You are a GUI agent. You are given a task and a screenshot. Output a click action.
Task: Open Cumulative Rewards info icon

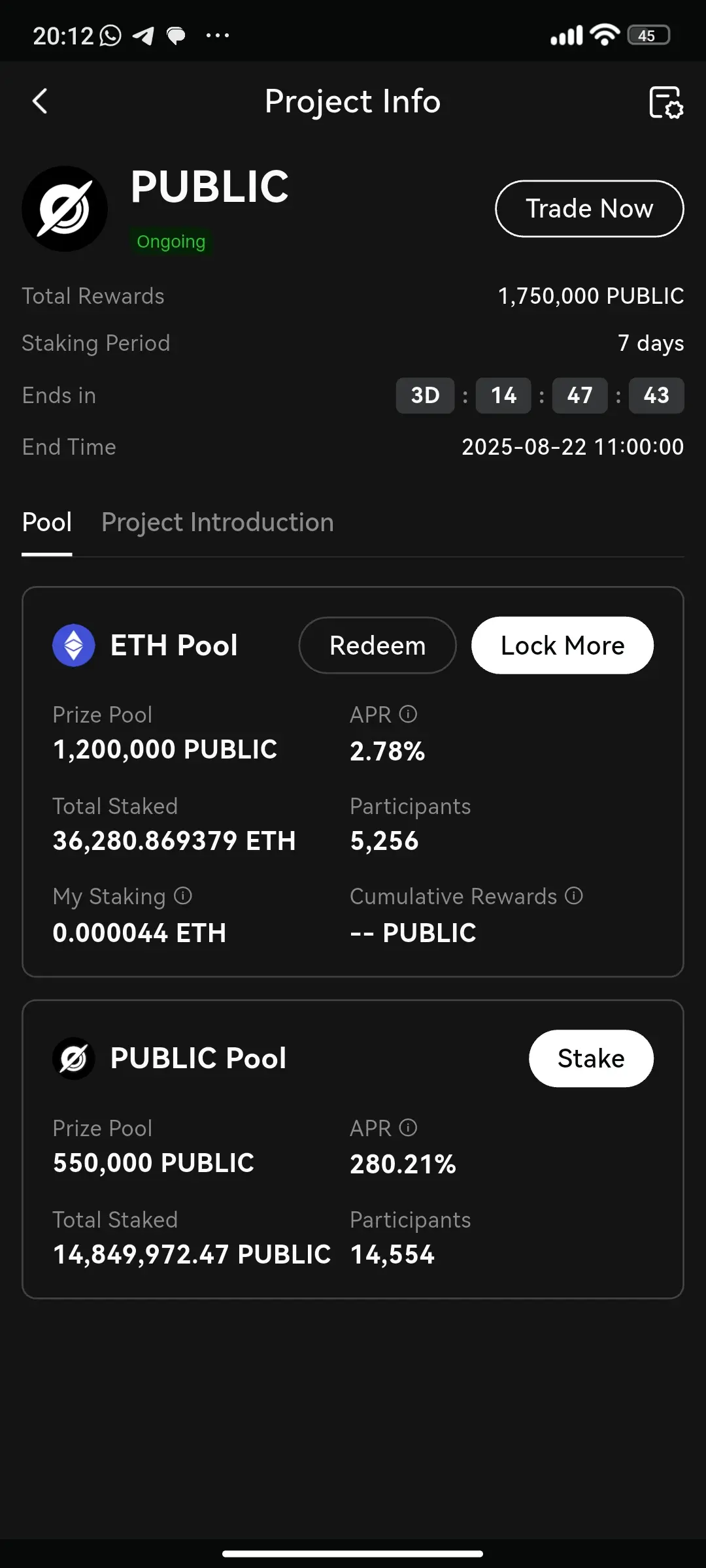(x=574, y=896)
